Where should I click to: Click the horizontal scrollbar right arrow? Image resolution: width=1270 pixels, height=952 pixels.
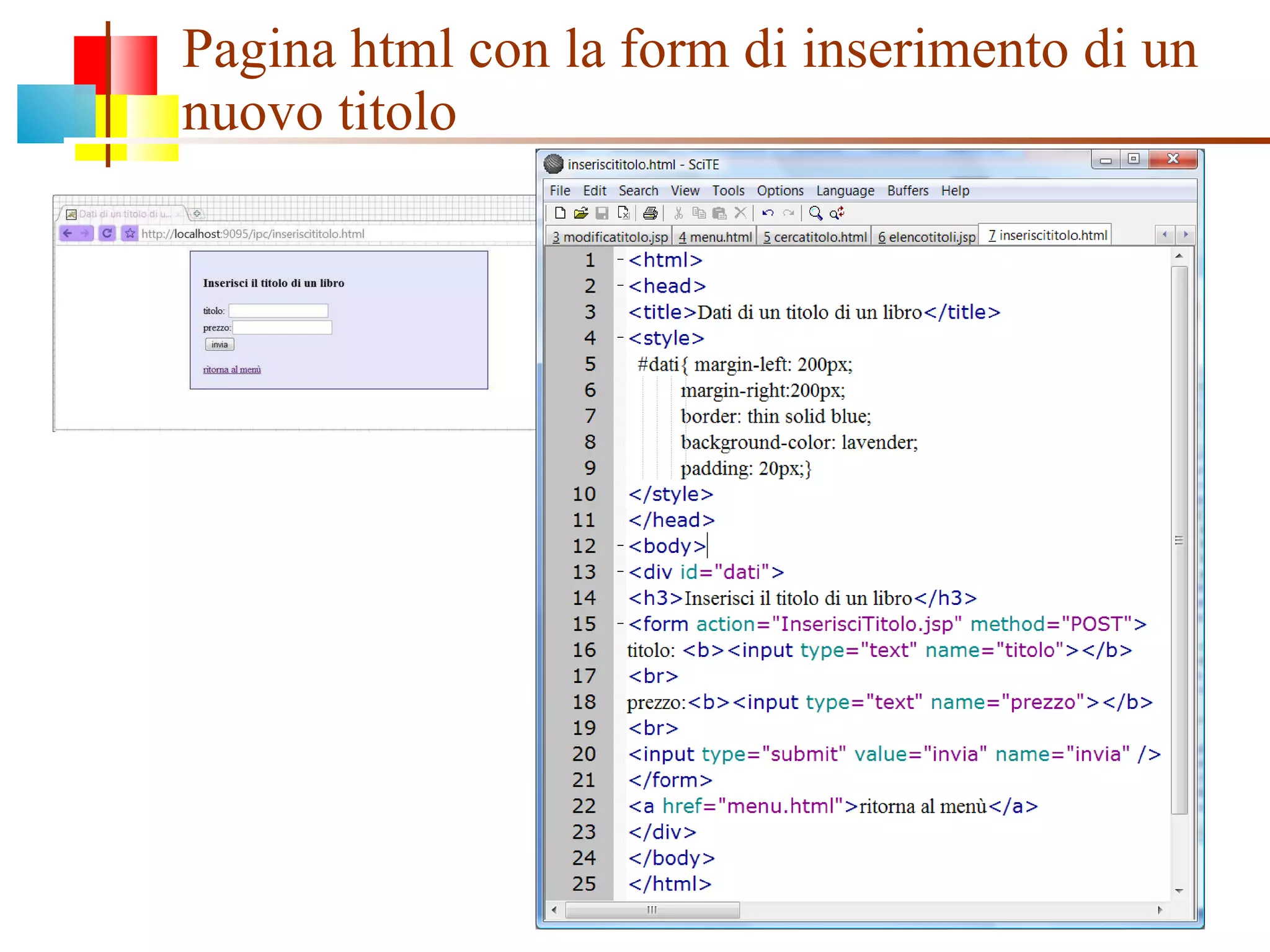[x=1160, y=910]
